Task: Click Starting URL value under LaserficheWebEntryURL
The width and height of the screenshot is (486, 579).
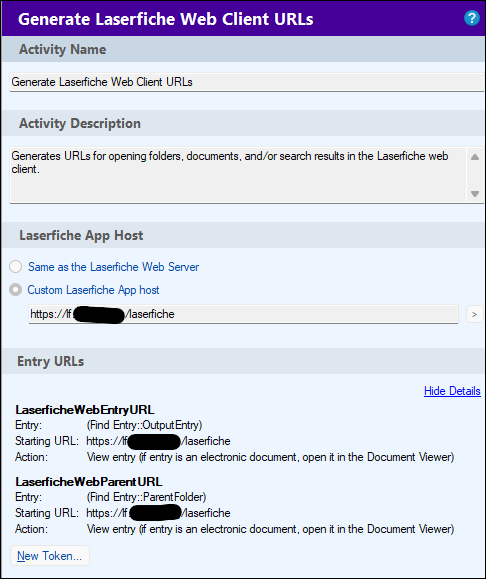Action: click(158, 441)
